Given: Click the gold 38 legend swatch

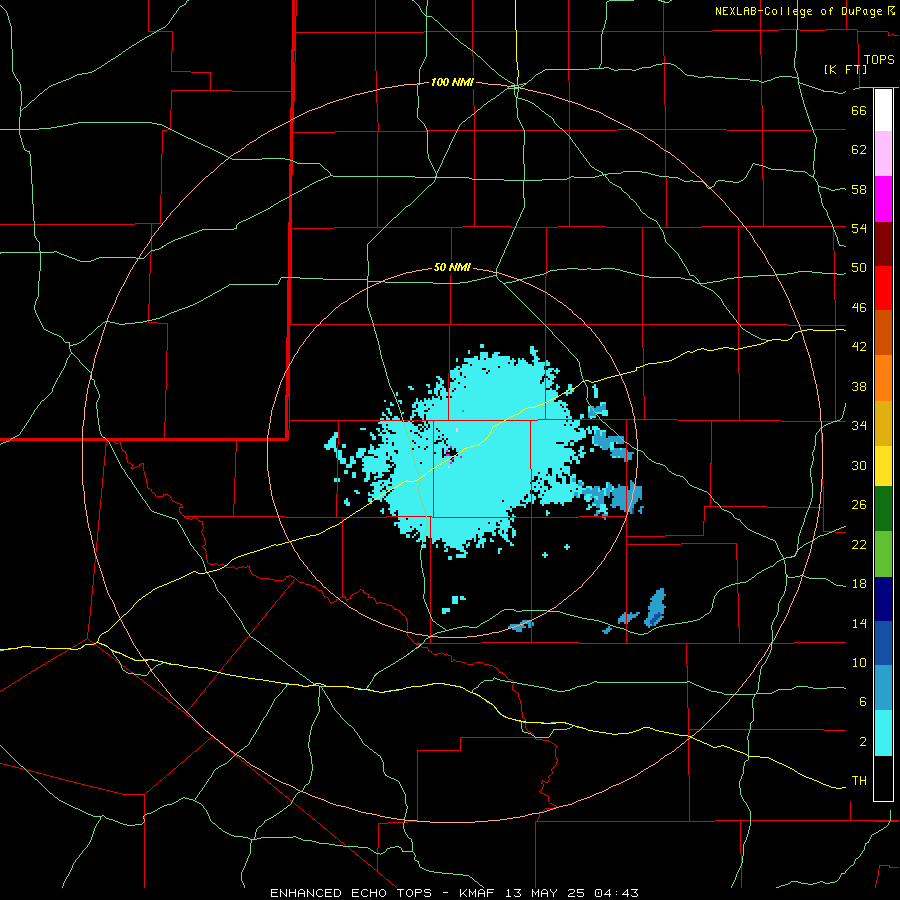Looking at the screenshot, I should coord(883,423).
